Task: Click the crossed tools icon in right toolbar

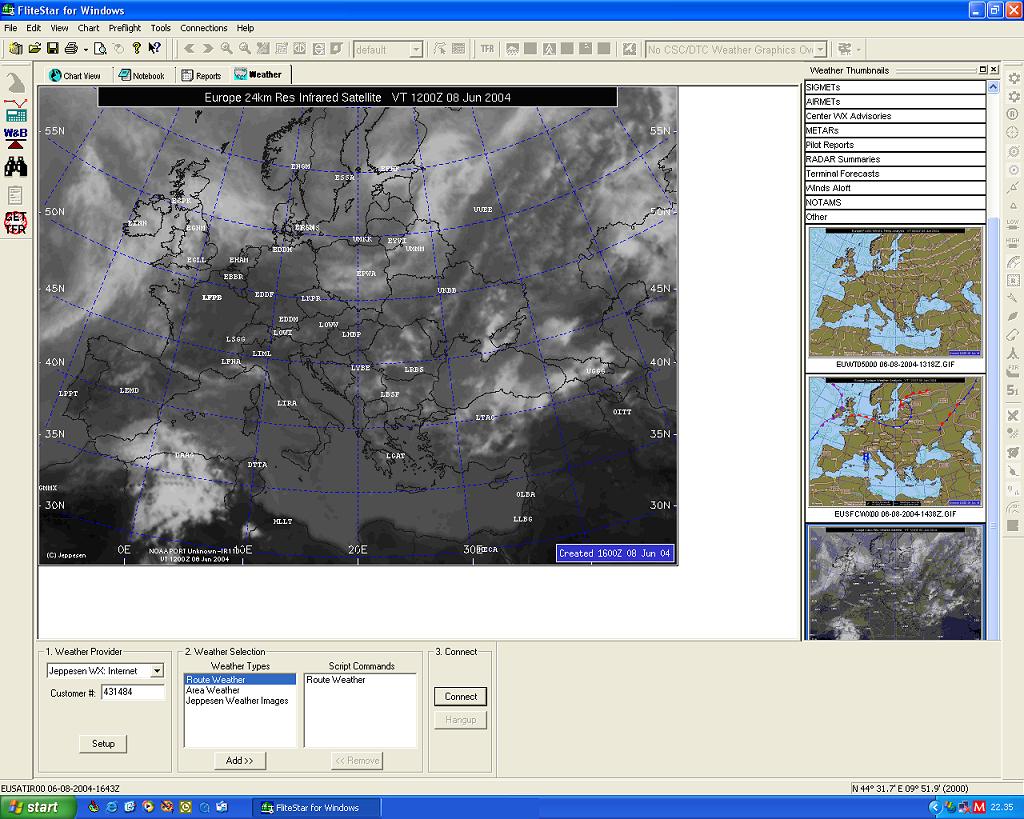Action: [x=1014, y=415]
